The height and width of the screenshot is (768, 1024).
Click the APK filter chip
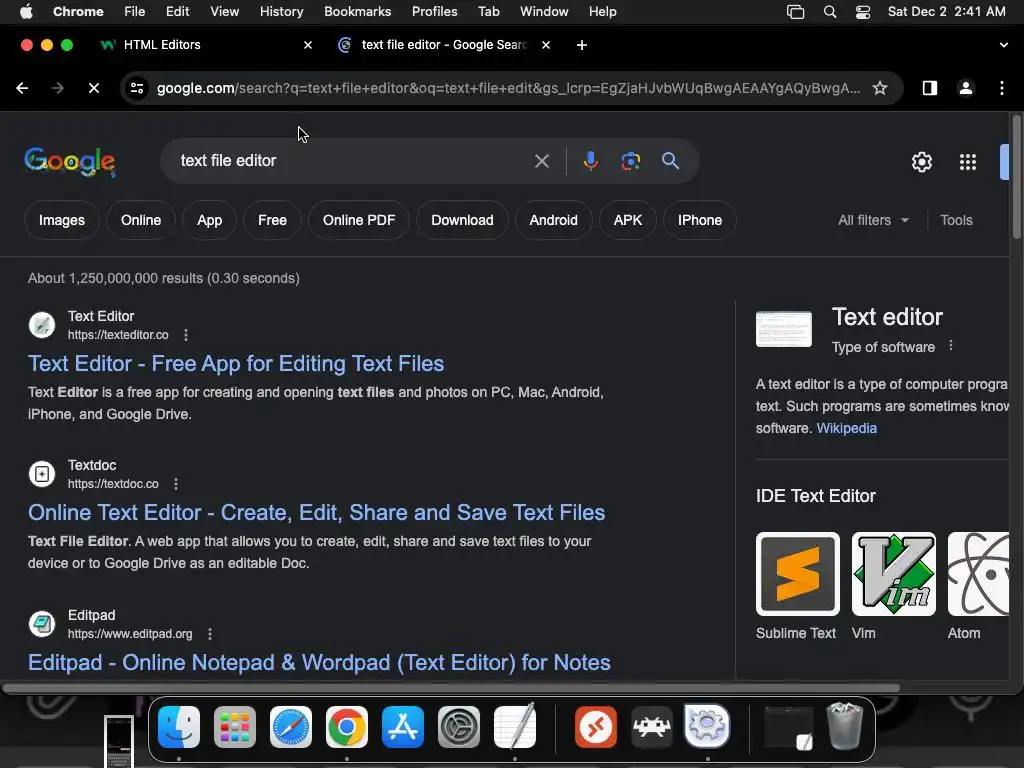coord(628,220)
